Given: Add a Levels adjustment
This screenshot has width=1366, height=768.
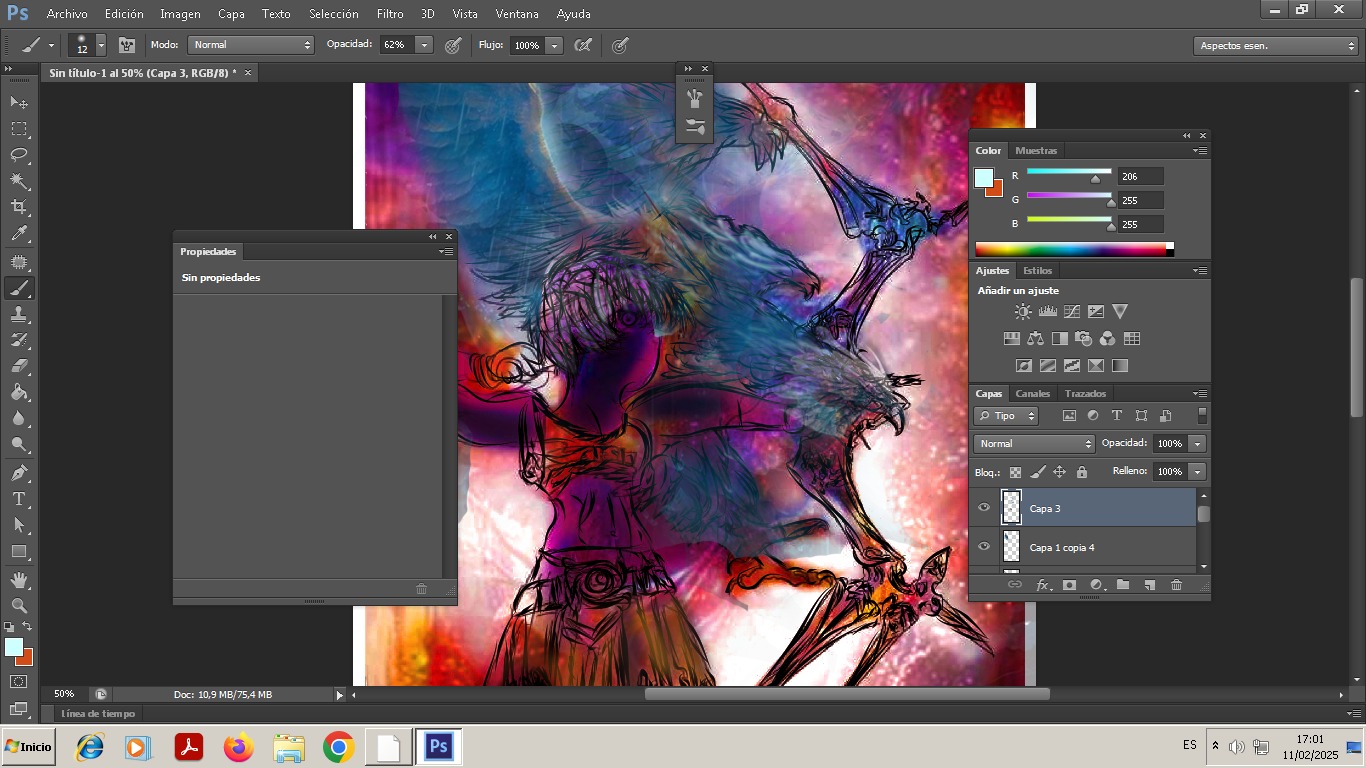Looking at the screenshot, I should click(1048, 312).
